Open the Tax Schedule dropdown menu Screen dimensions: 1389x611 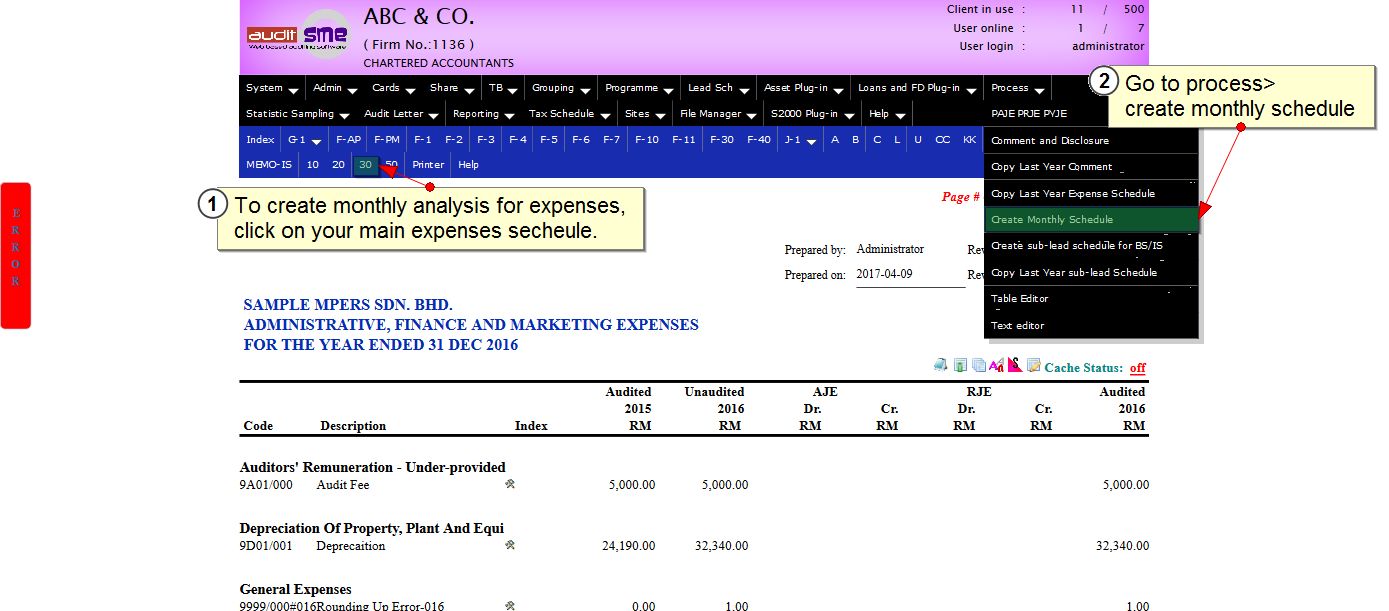pyautogui.click(x=565, y=114)
